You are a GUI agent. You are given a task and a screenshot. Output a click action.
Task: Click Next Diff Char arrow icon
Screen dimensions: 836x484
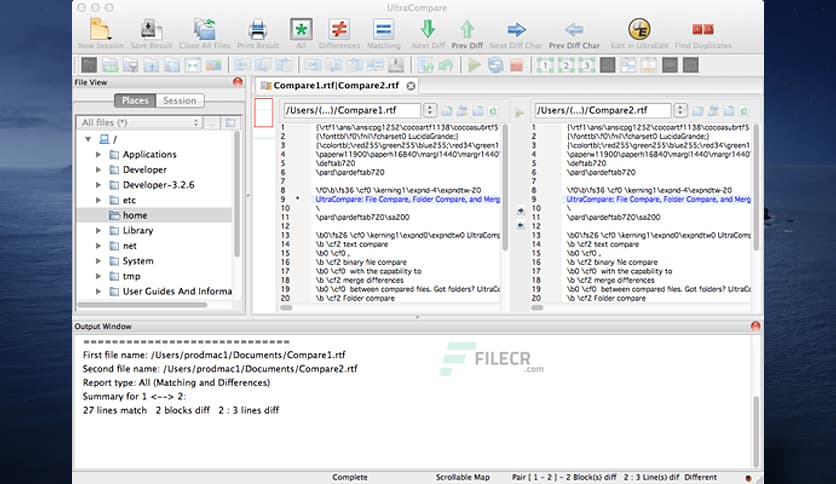pos(516,28)
